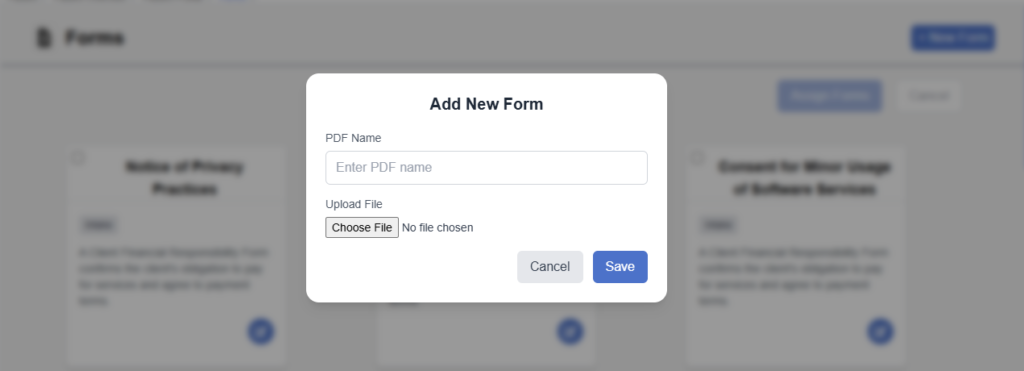Click status tag on Notice of Privacy Practices card
1024x371 pixels.
click(99, 225)
